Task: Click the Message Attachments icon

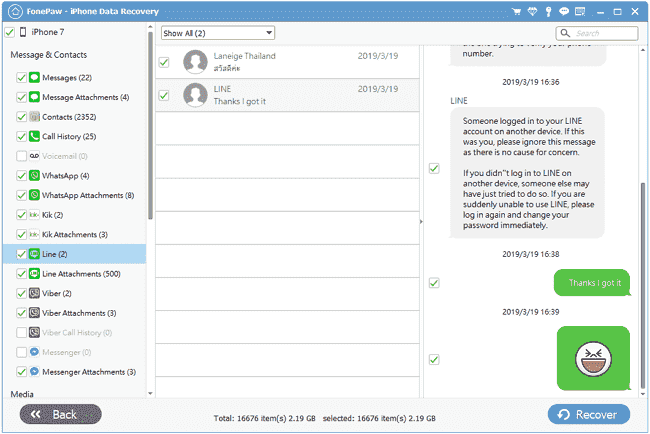Action: (34, 97)
